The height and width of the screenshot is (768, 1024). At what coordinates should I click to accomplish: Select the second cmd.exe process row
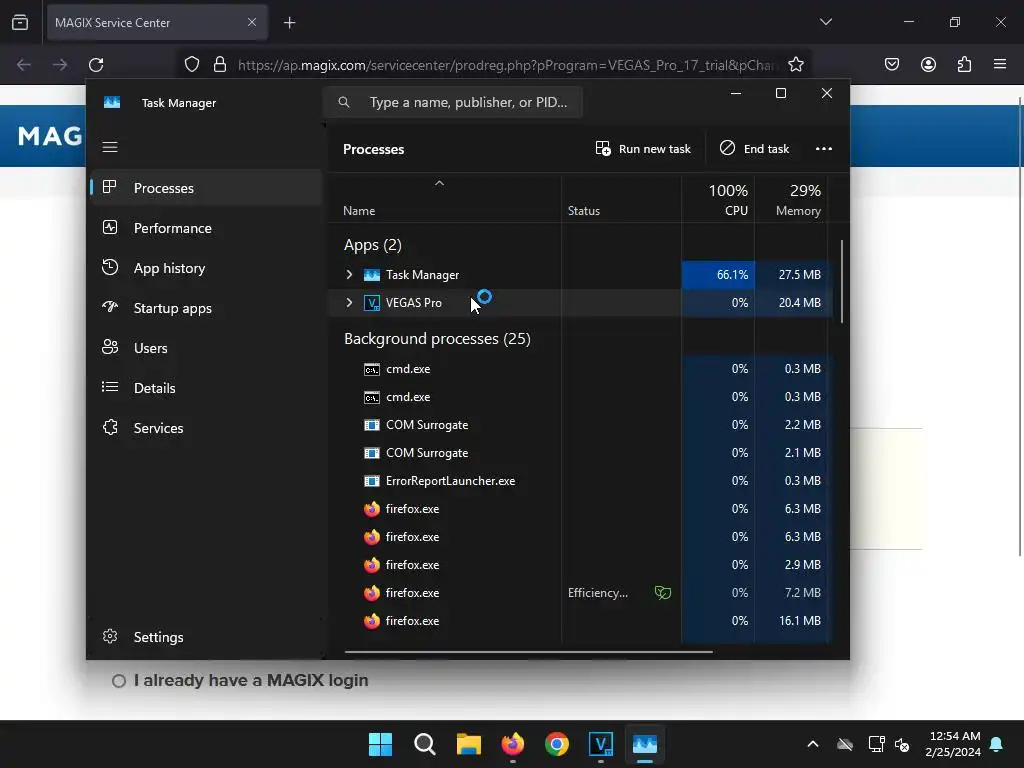[x=580, y=397]
